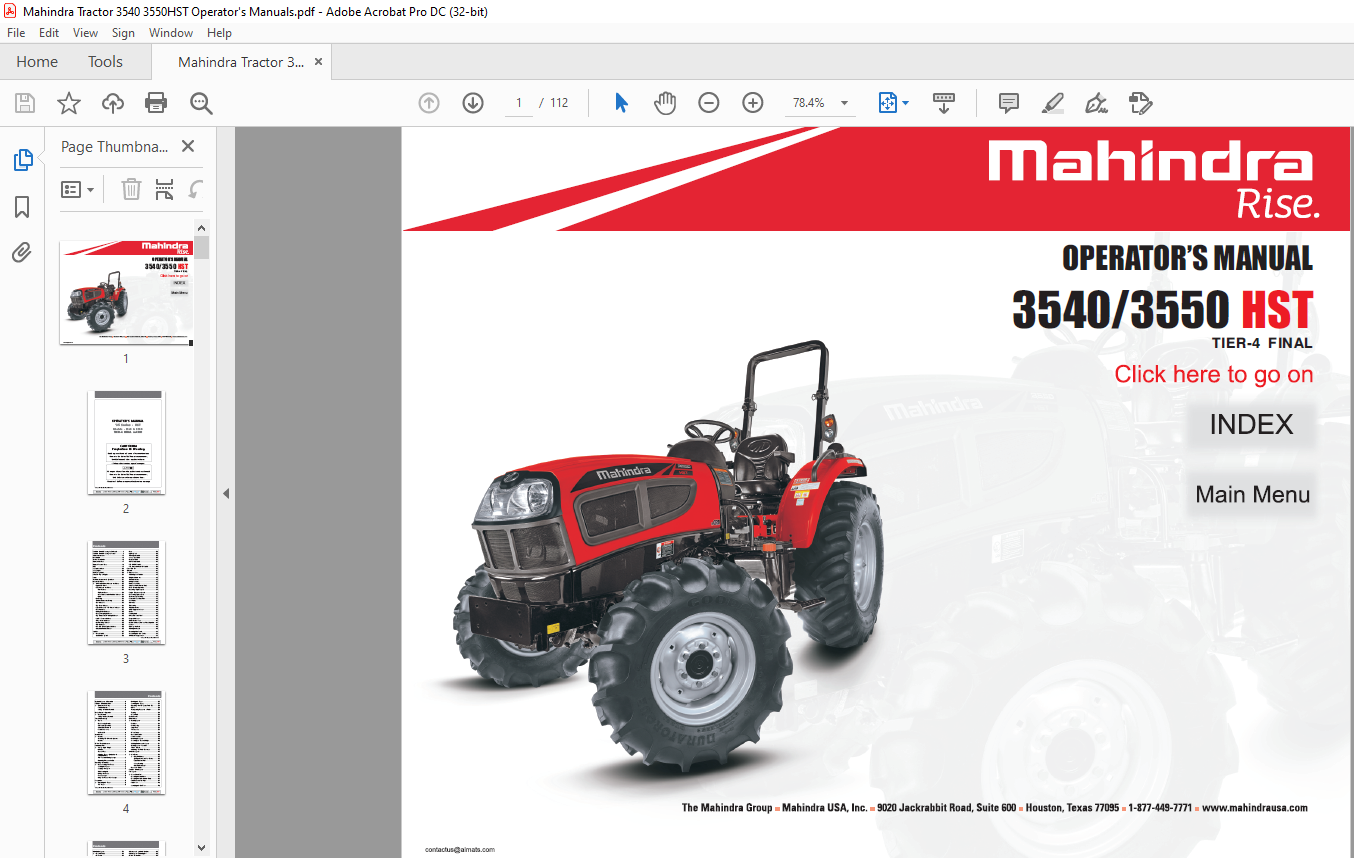Open the Sign document tool

1096,103
